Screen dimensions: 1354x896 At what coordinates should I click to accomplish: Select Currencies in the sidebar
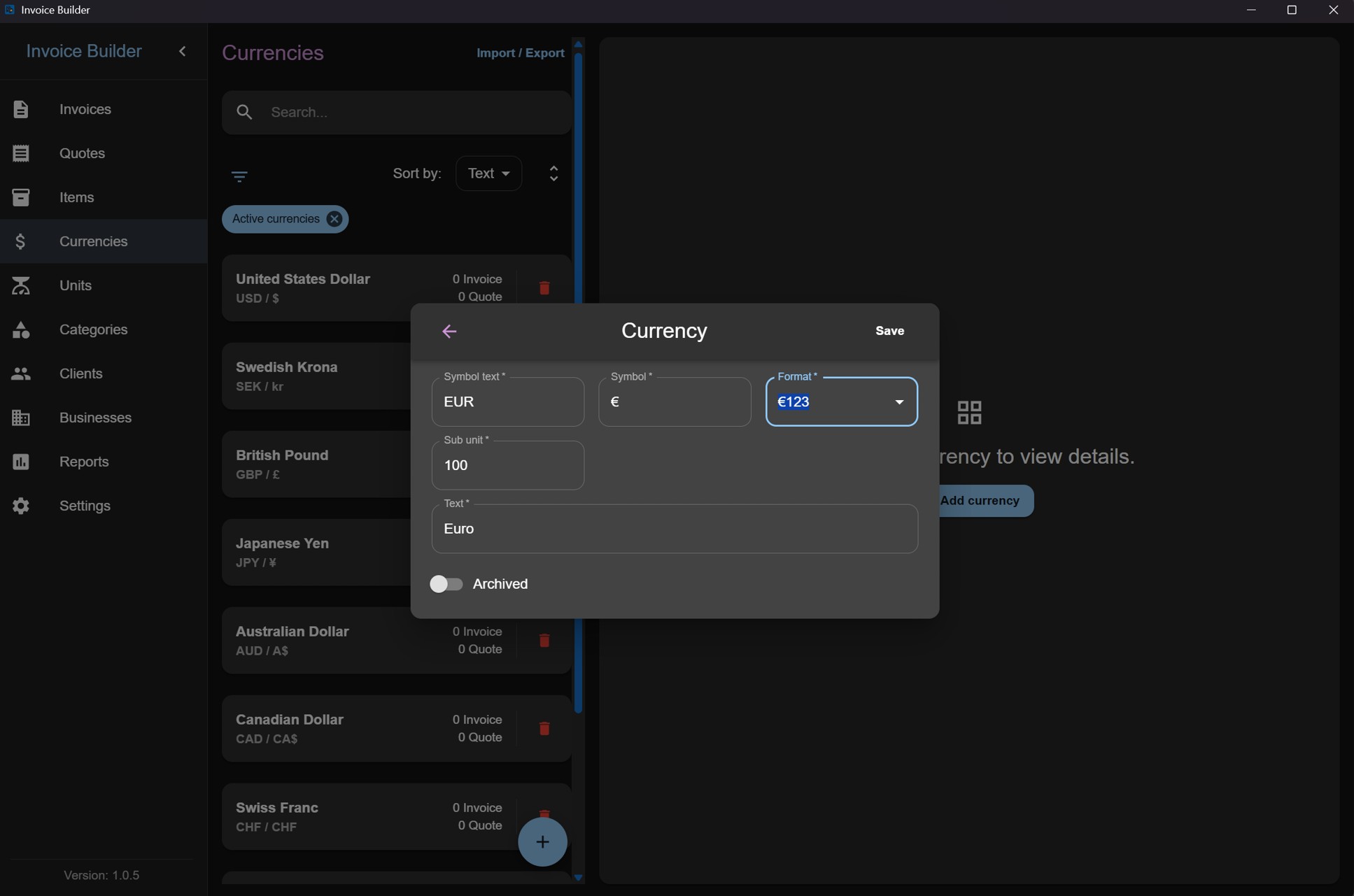tap(104, 241)
